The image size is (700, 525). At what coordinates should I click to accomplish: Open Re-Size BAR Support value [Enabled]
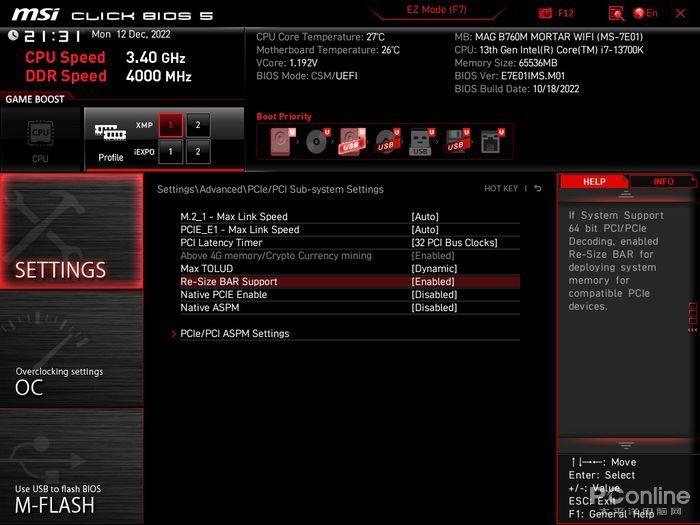(433, 282)
